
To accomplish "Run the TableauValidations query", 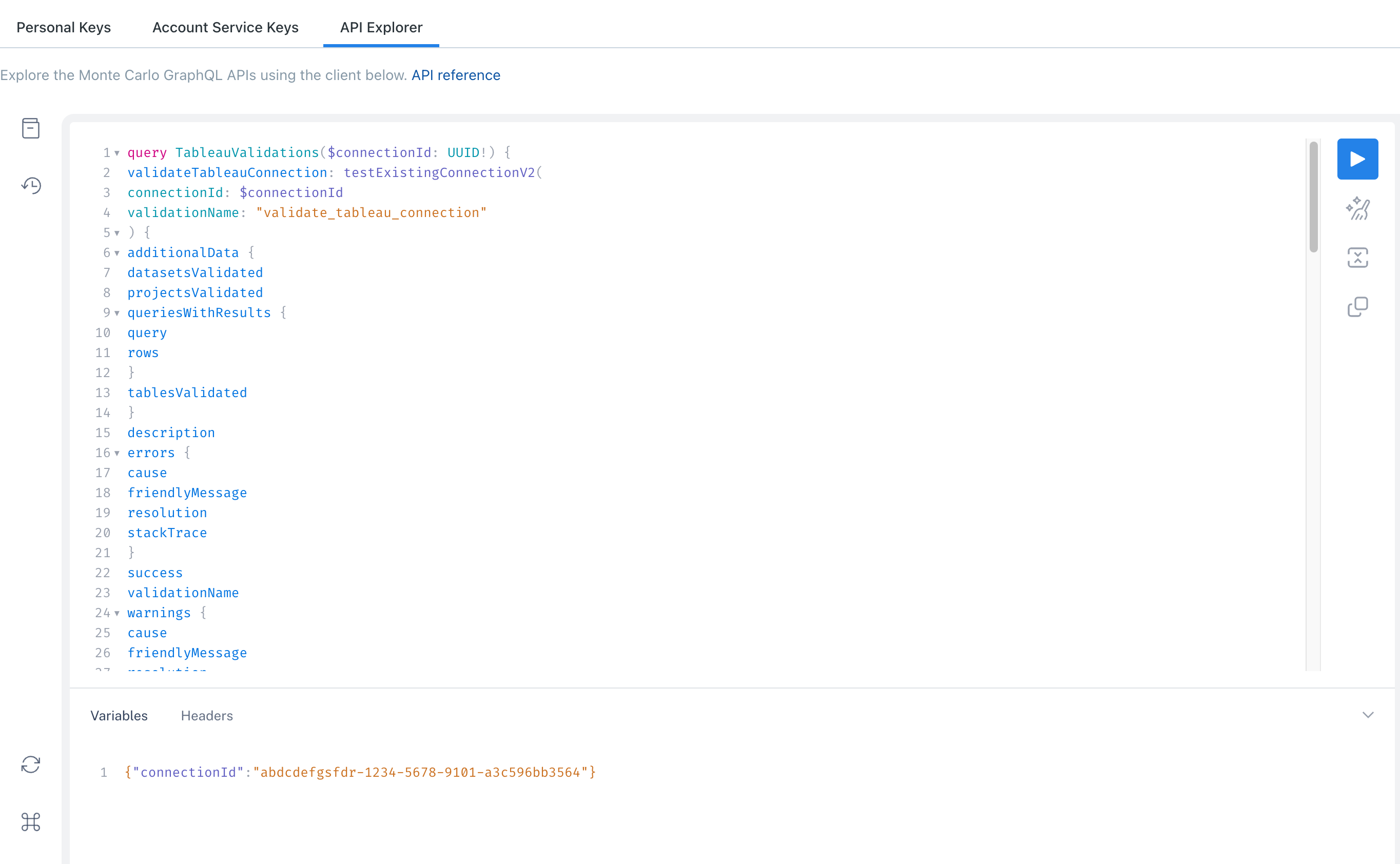I will pos(1358,159).
